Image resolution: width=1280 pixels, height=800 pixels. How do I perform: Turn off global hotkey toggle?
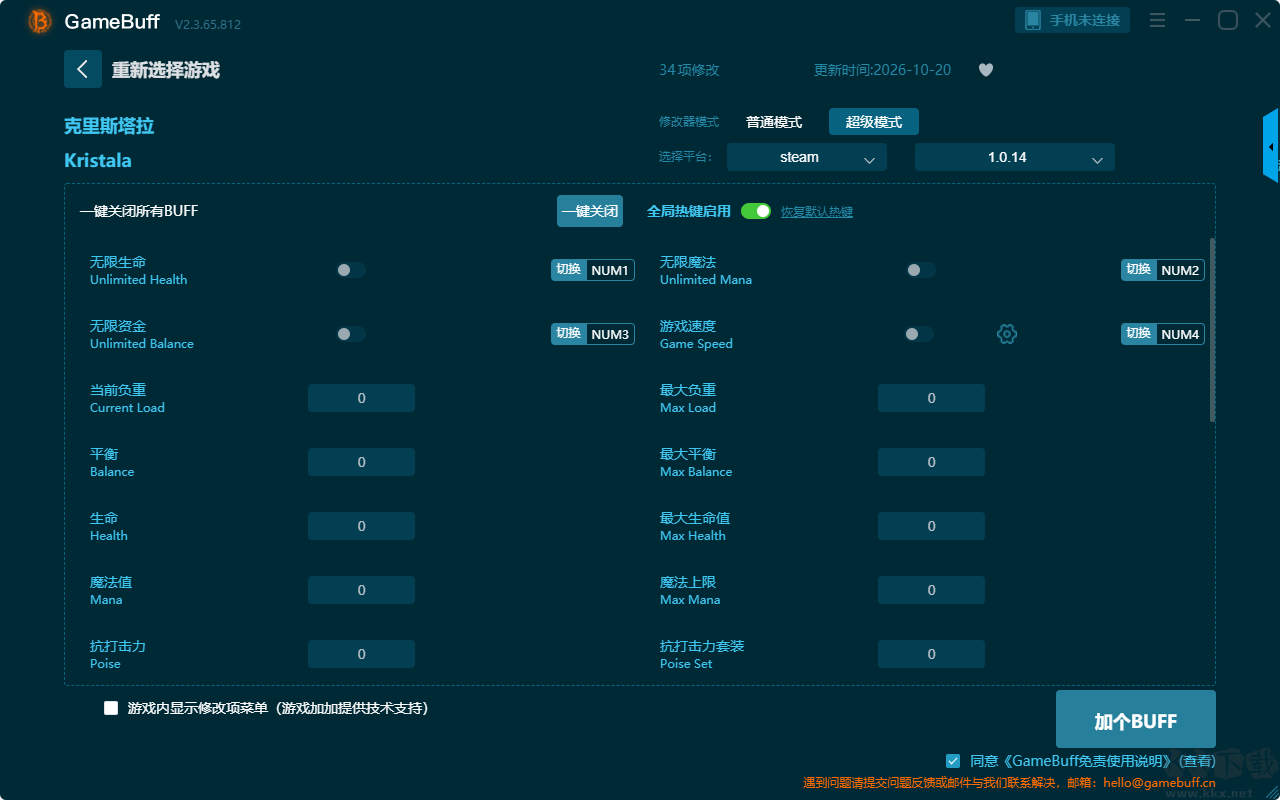(x=756, y=211)
